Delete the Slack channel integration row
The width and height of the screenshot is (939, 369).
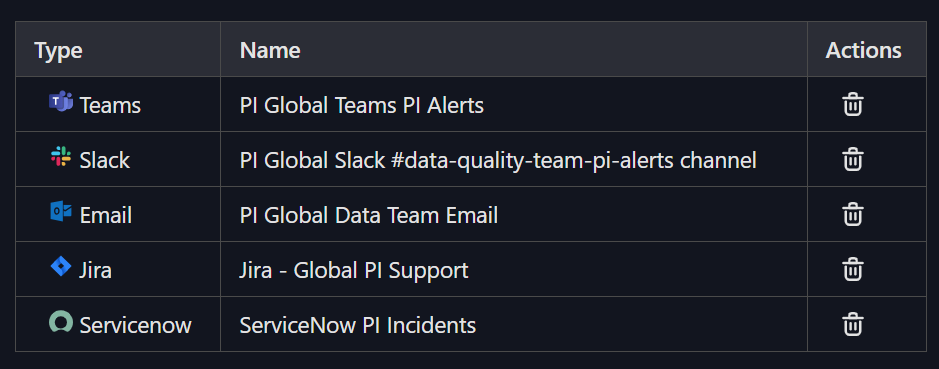point(852,159)
